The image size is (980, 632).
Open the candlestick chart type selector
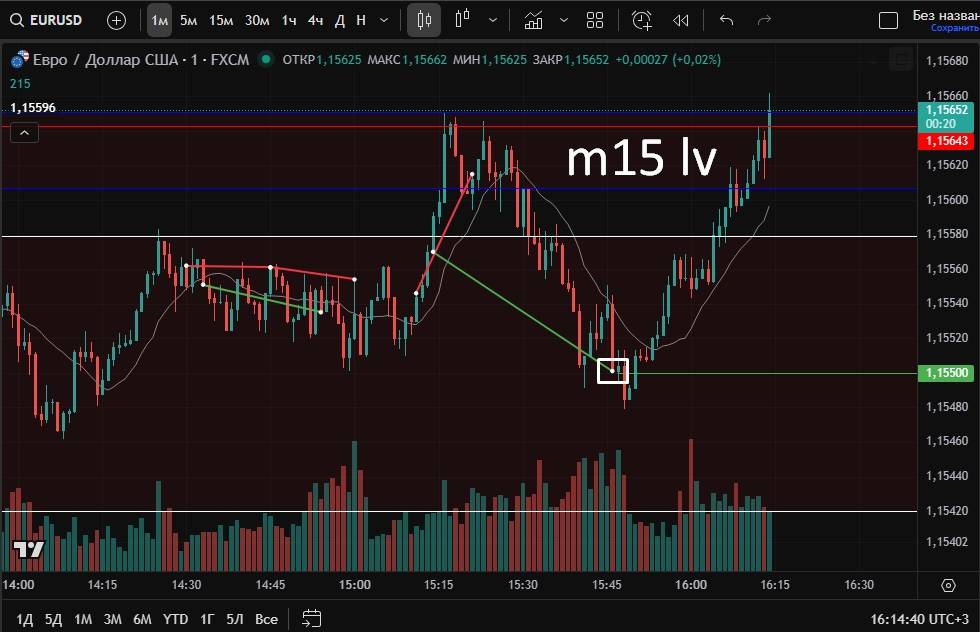coord(424,20)
